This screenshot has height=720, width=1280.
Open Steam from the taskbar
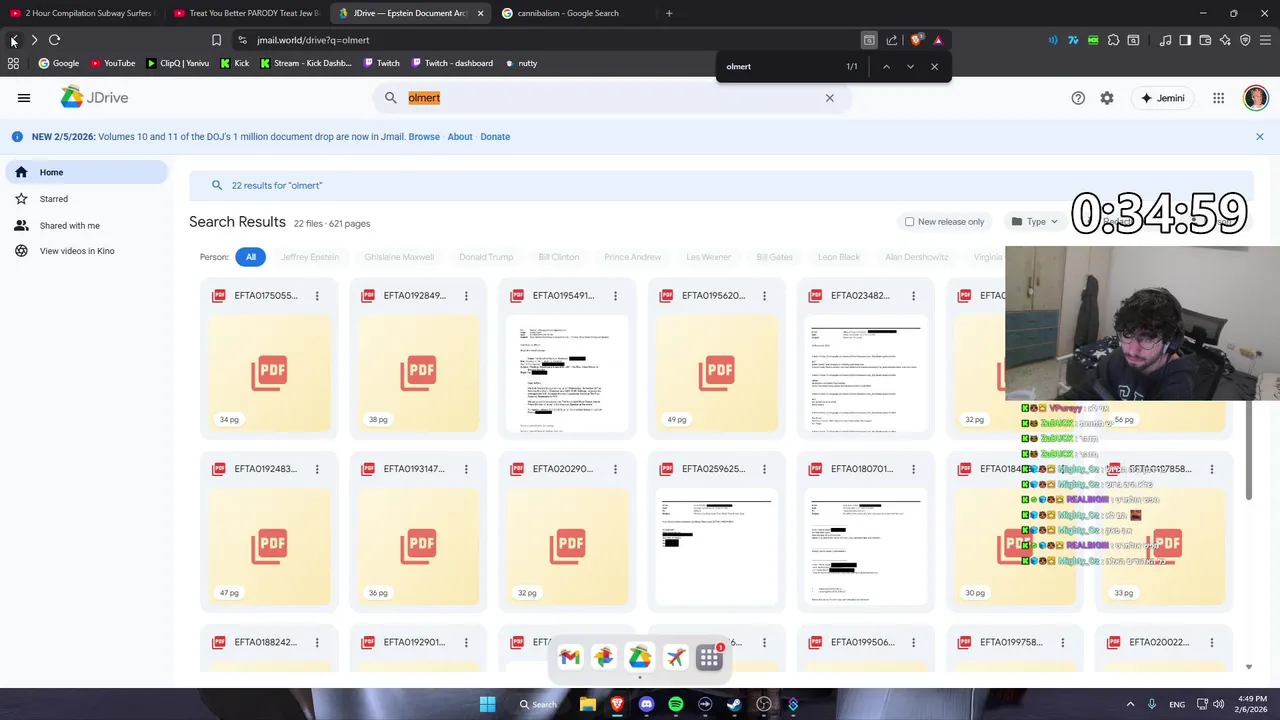click(x=734, y=704)
